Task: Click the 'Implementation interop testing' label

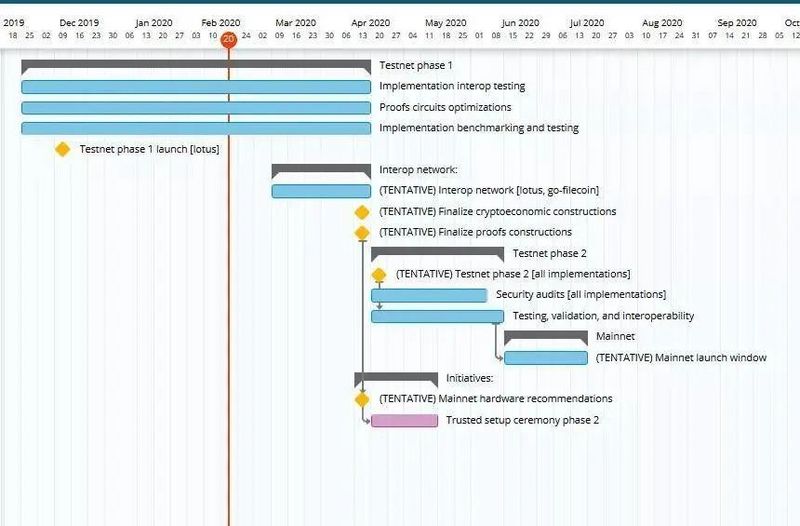Action: (x=452, y=86)
